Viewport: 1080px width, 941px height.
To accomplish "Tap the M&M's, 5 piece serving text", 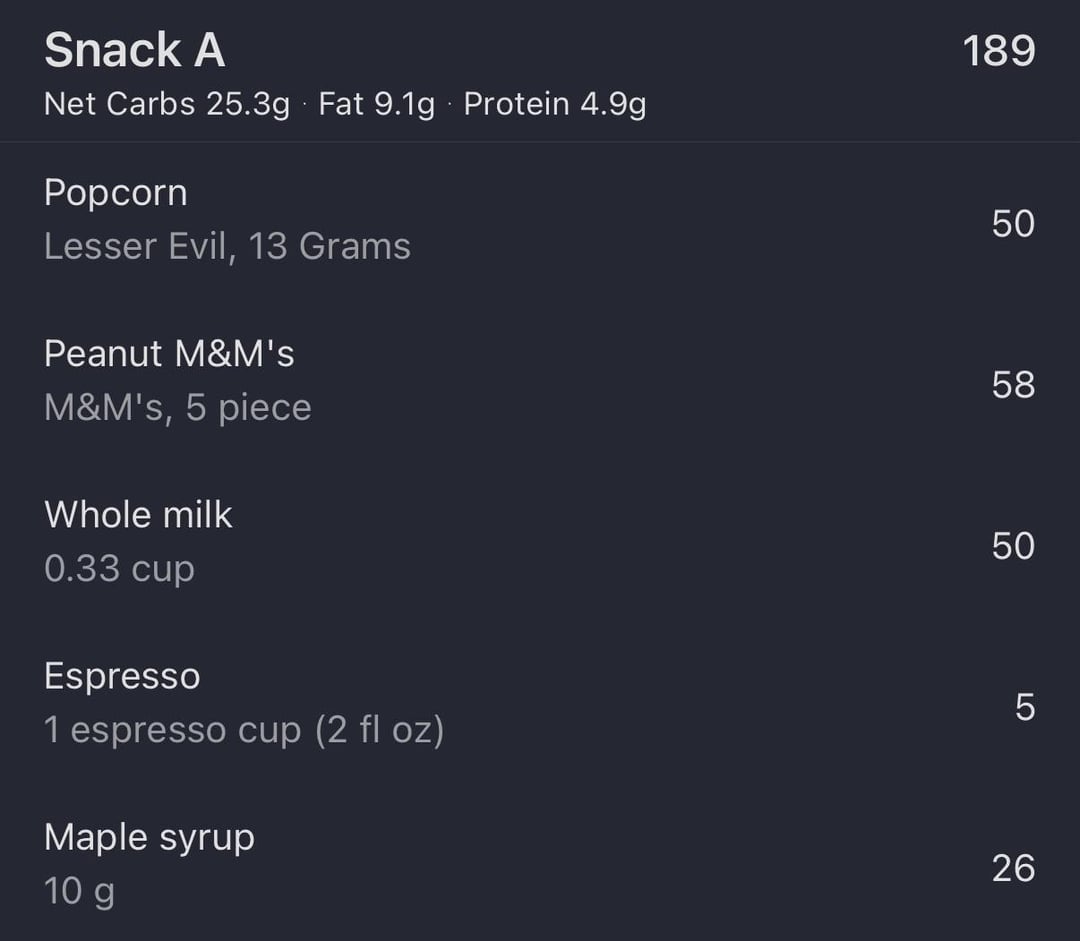I will coord(178,407).
